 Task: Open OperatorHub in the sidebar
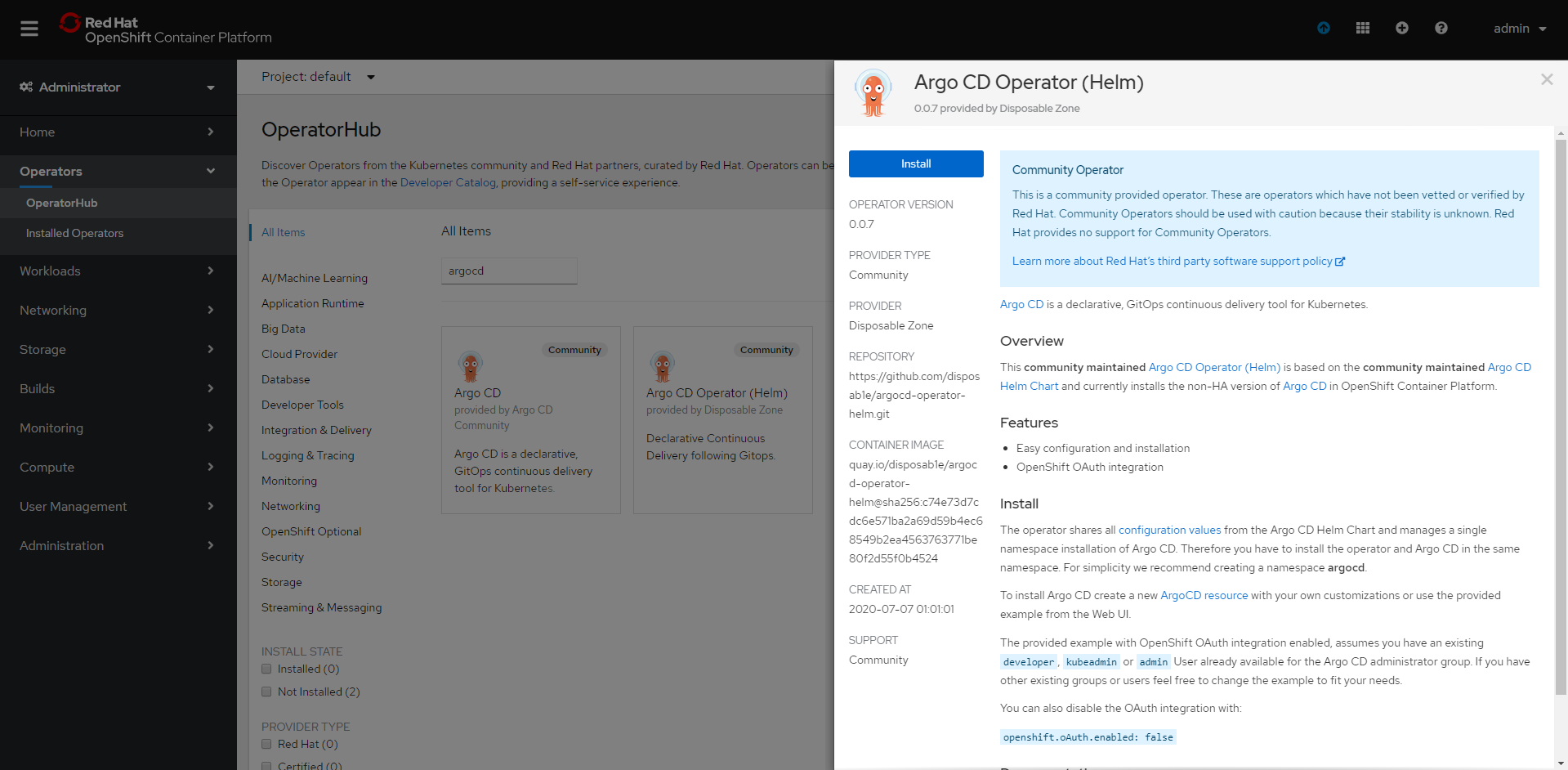(x=118, y=203)
